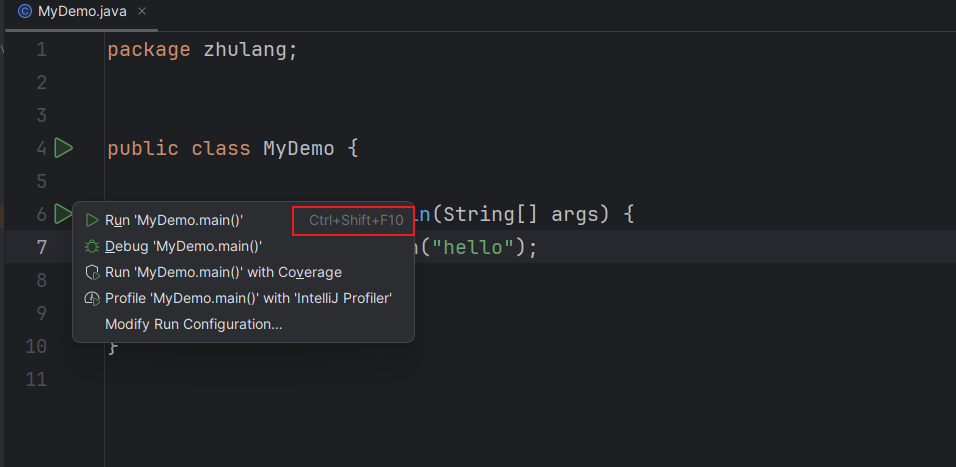Image resolution: width=956 pixels, height=467 pixels.
Task: Click the Java class icon on MyDemo.java tab
Action: [25, 12]
